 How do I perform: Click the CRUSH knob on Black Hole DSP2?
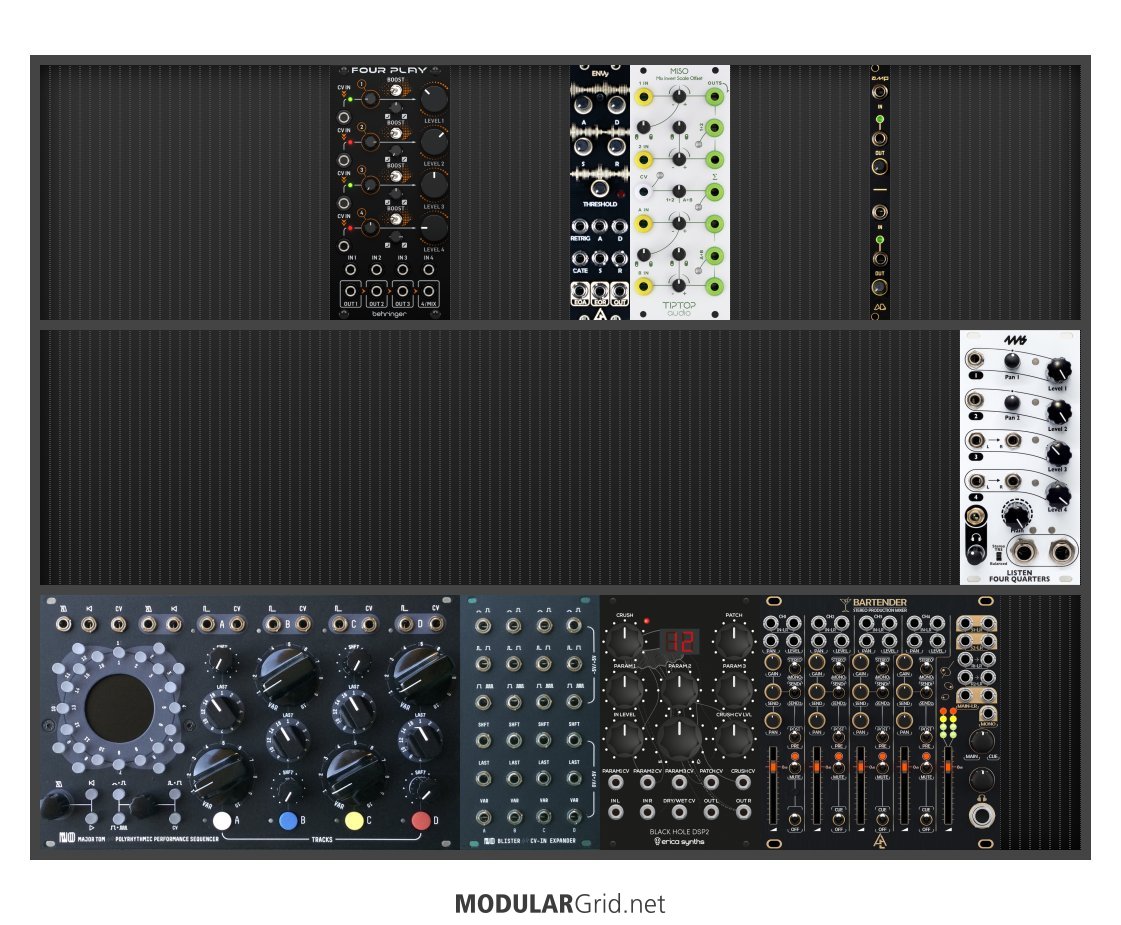625,637
